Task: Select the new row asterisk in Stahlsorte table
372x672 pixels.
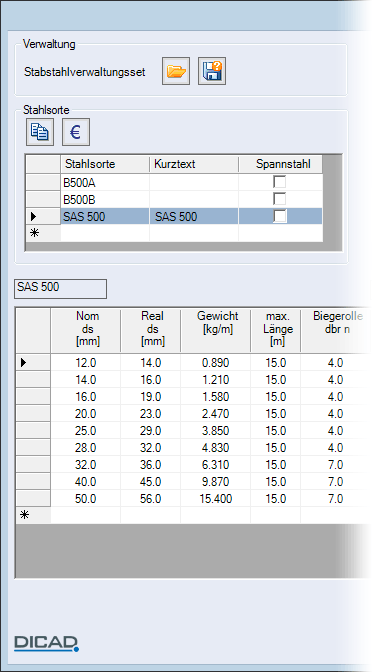Action: click(43, 233)
